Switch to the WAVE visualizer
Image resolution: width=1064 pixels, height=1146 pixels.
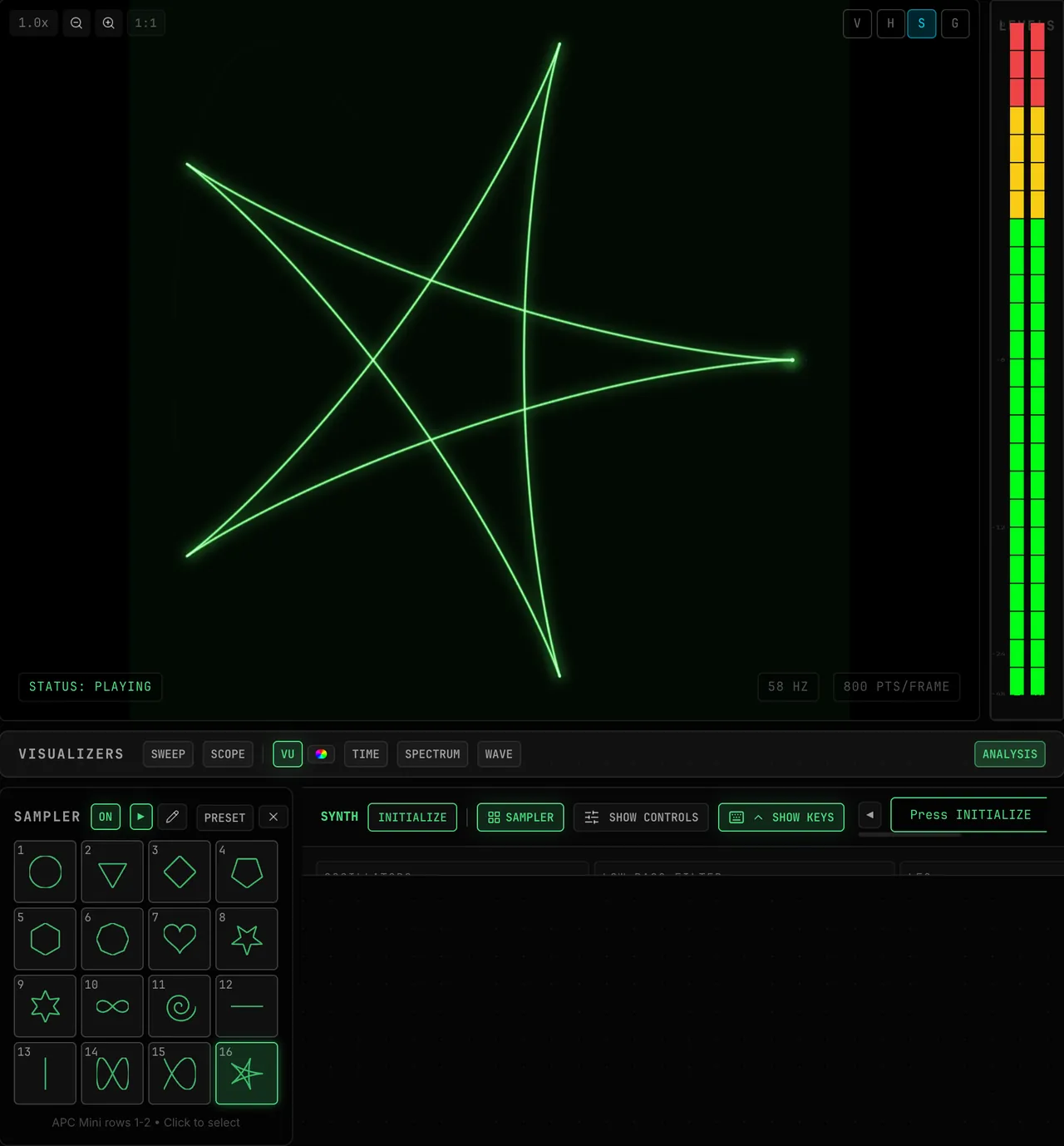499,754
